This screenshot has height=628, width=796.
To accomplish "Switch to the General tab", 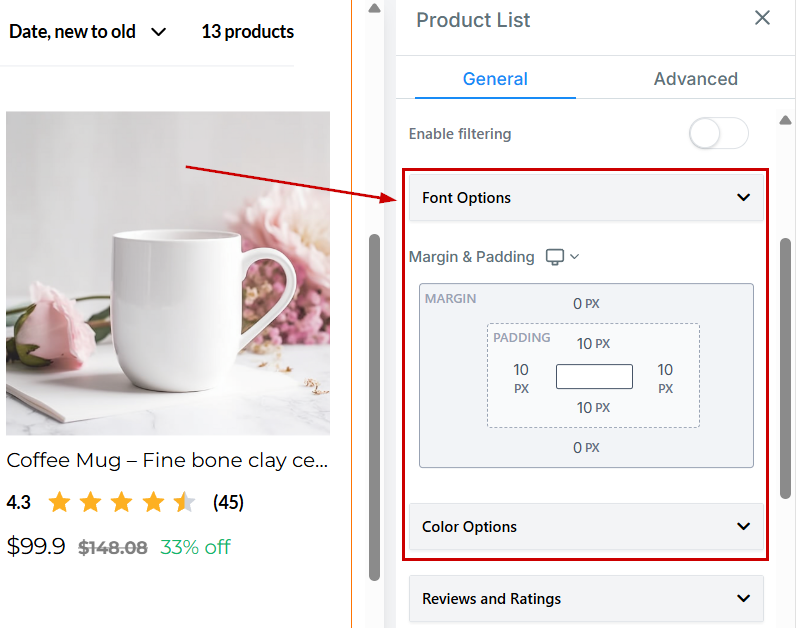I will [495, 79].
